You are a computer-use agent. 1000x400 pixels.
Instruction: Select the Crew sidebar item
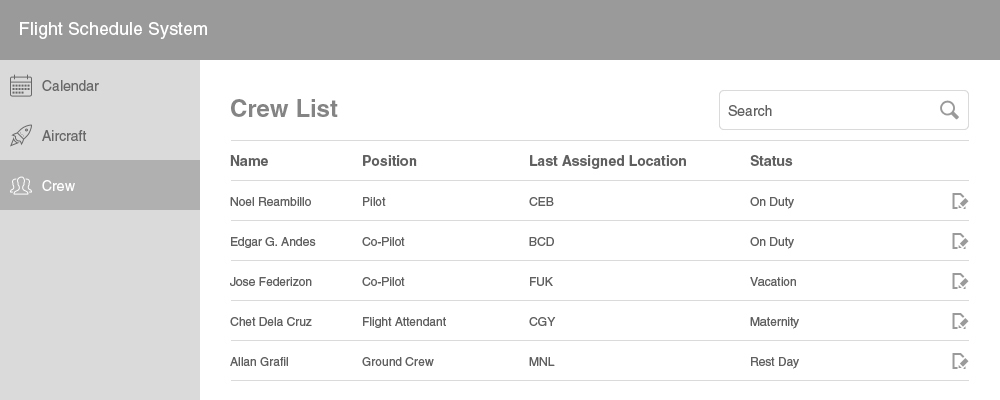tap(100, 185)
